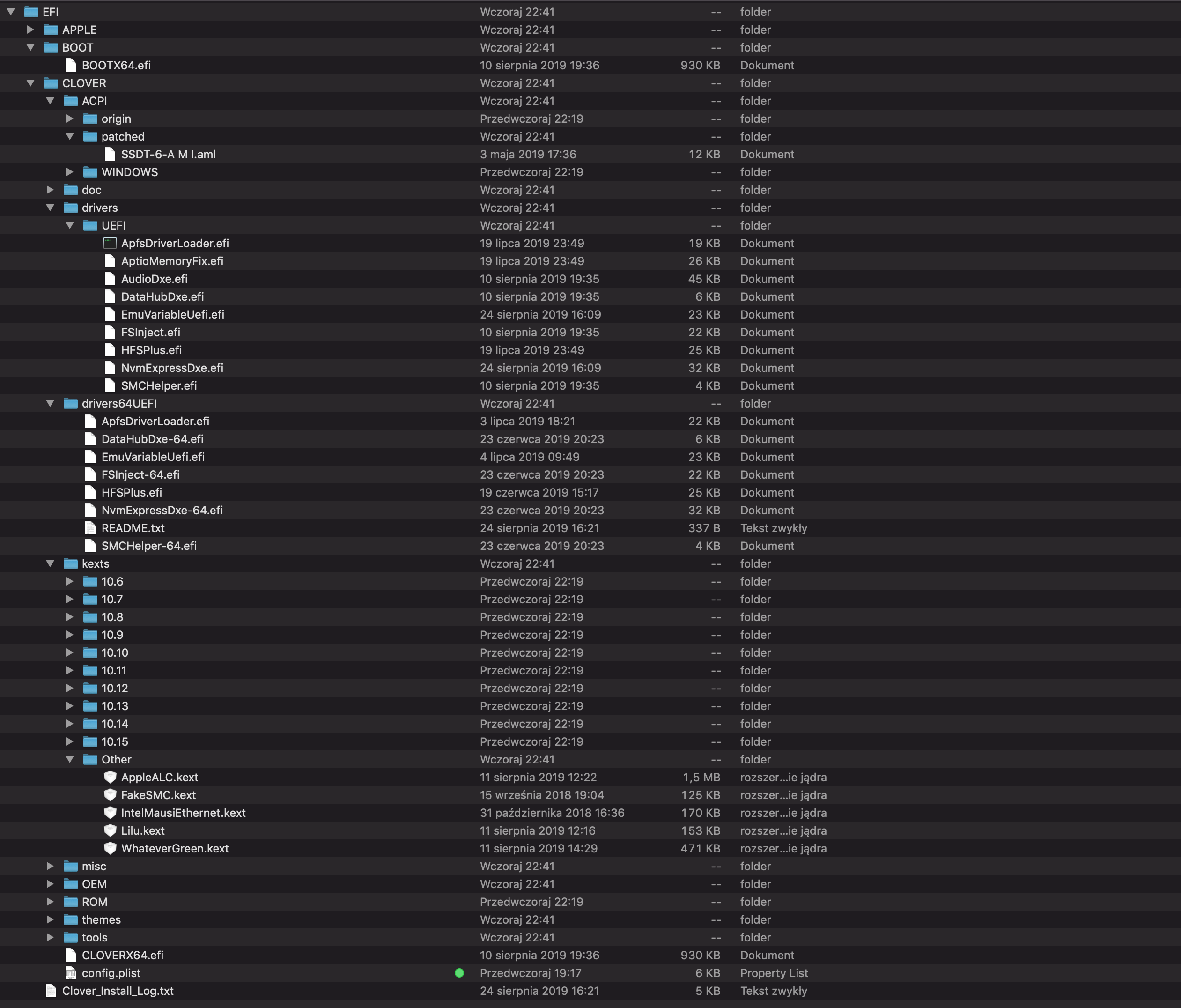Select the DataHubDxe.efi file name
This screenshot has height=1008, width=1181.
point(162,296)
